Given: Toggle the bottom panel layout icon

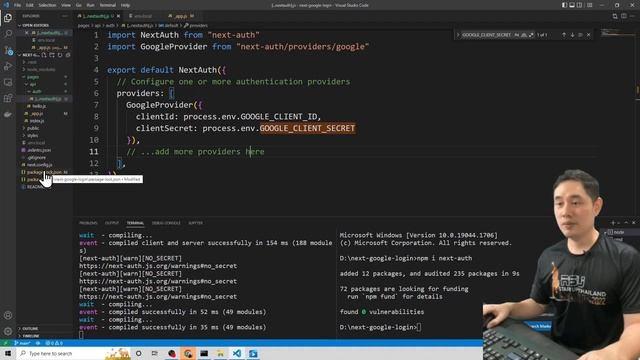Looking at the screenshot, I should click(x=572, y=5).
